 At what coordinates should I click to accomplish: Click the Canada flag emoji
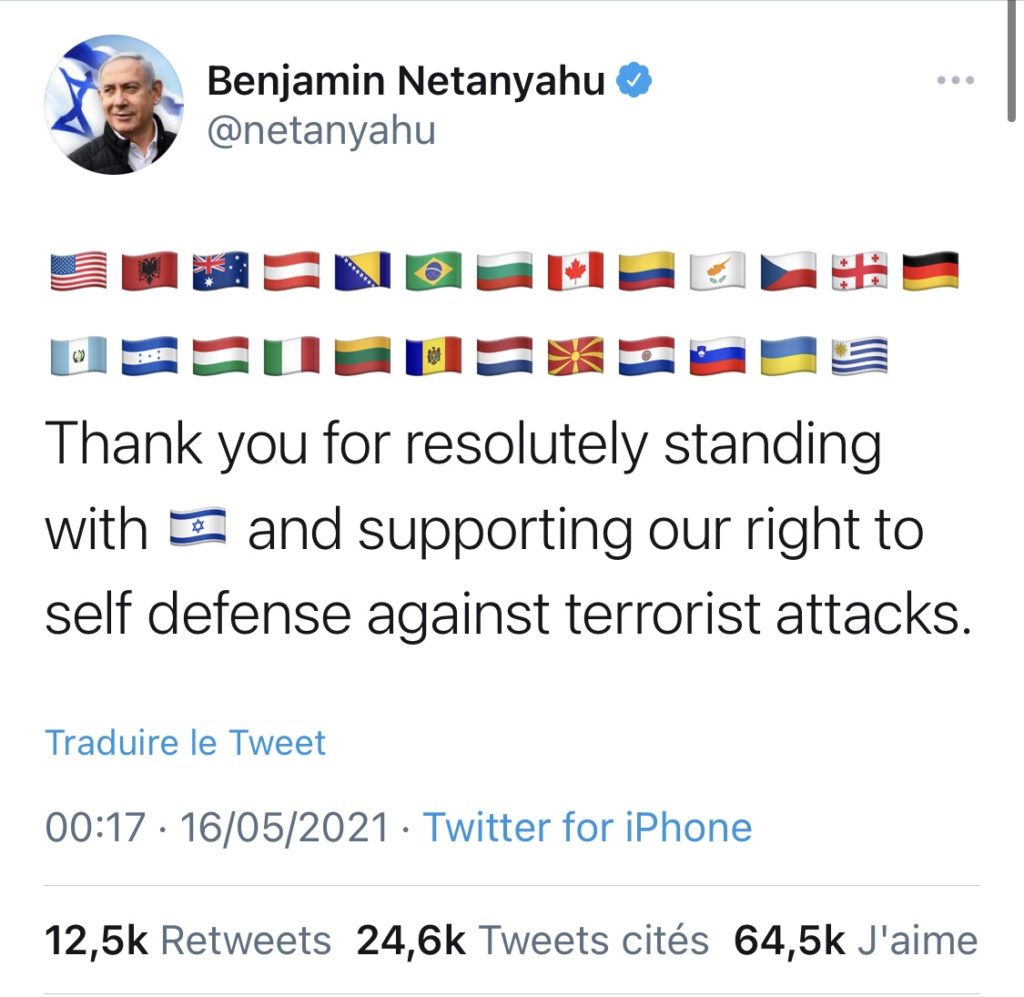pyautogui.click(x=575, y=270)
